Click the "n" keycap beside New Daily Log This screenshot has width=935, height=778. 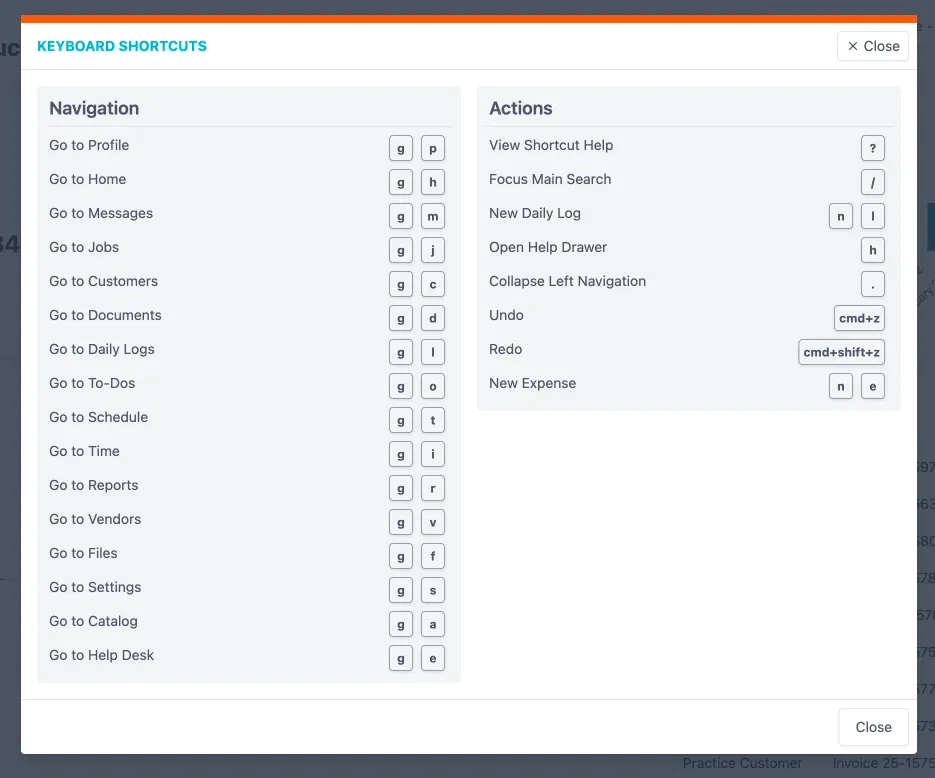[840, 216]
